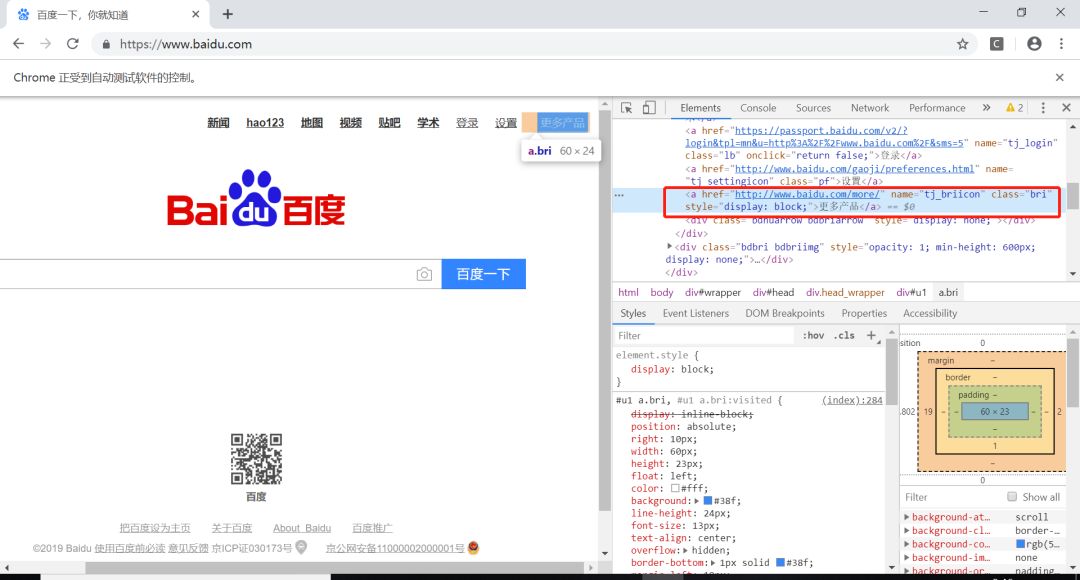Switch to the Console tab

758,108
